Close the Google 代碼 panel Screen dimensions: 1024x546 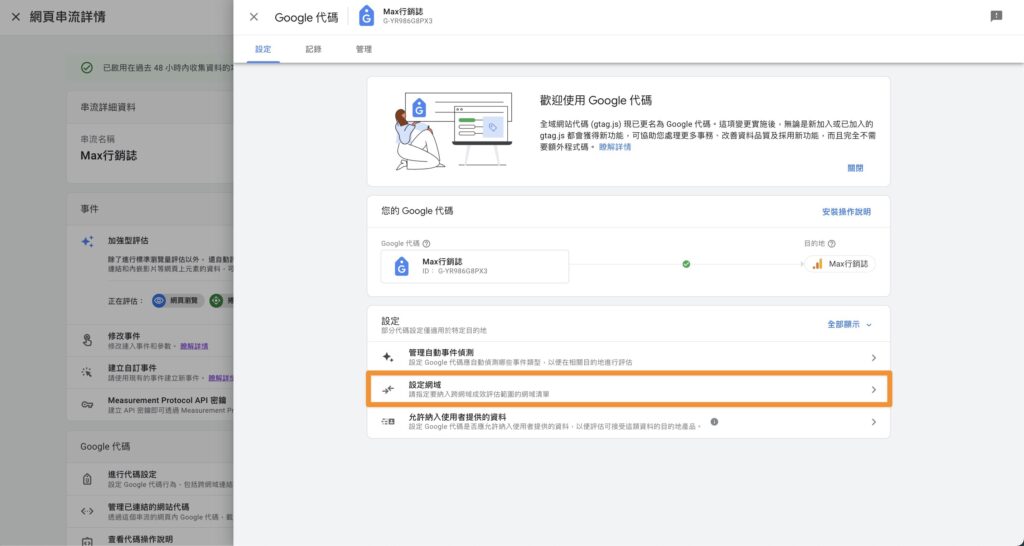[x=254, y=17]
